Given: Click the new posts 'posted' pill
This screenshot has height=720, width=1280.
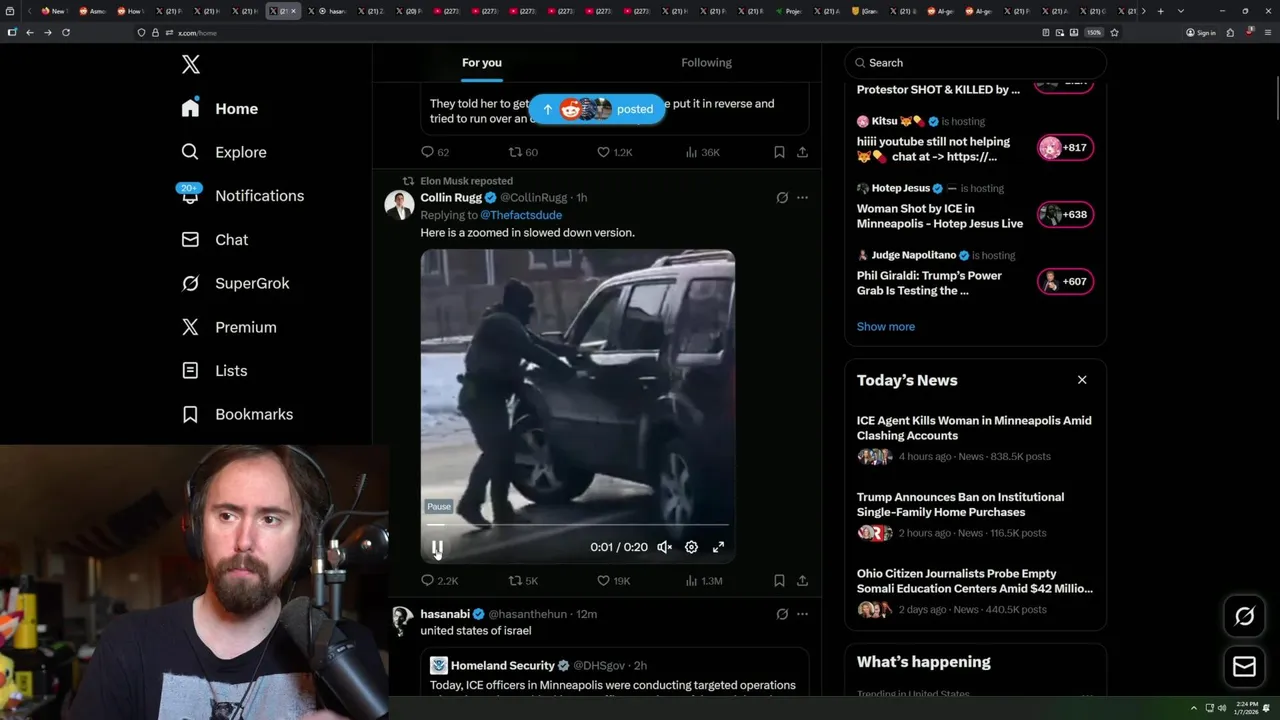Looking at the screenshot, I should (x=597, y=109).
